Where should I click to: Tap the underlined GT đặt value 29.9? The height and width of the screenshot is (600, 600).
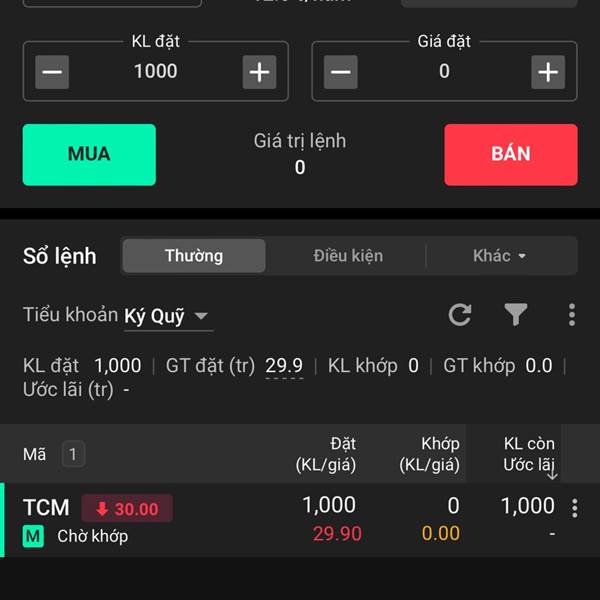[x=284, y=366]
